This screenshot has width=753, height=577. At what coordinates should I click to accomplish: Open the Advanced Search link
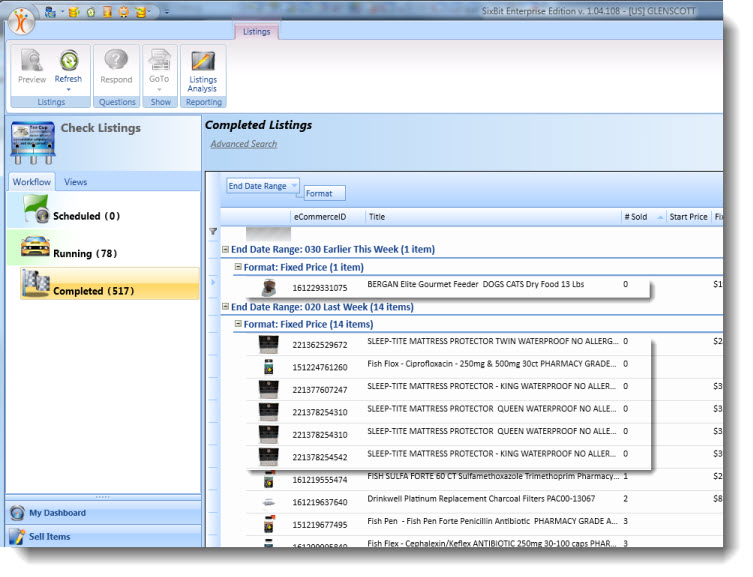(243, 144)
